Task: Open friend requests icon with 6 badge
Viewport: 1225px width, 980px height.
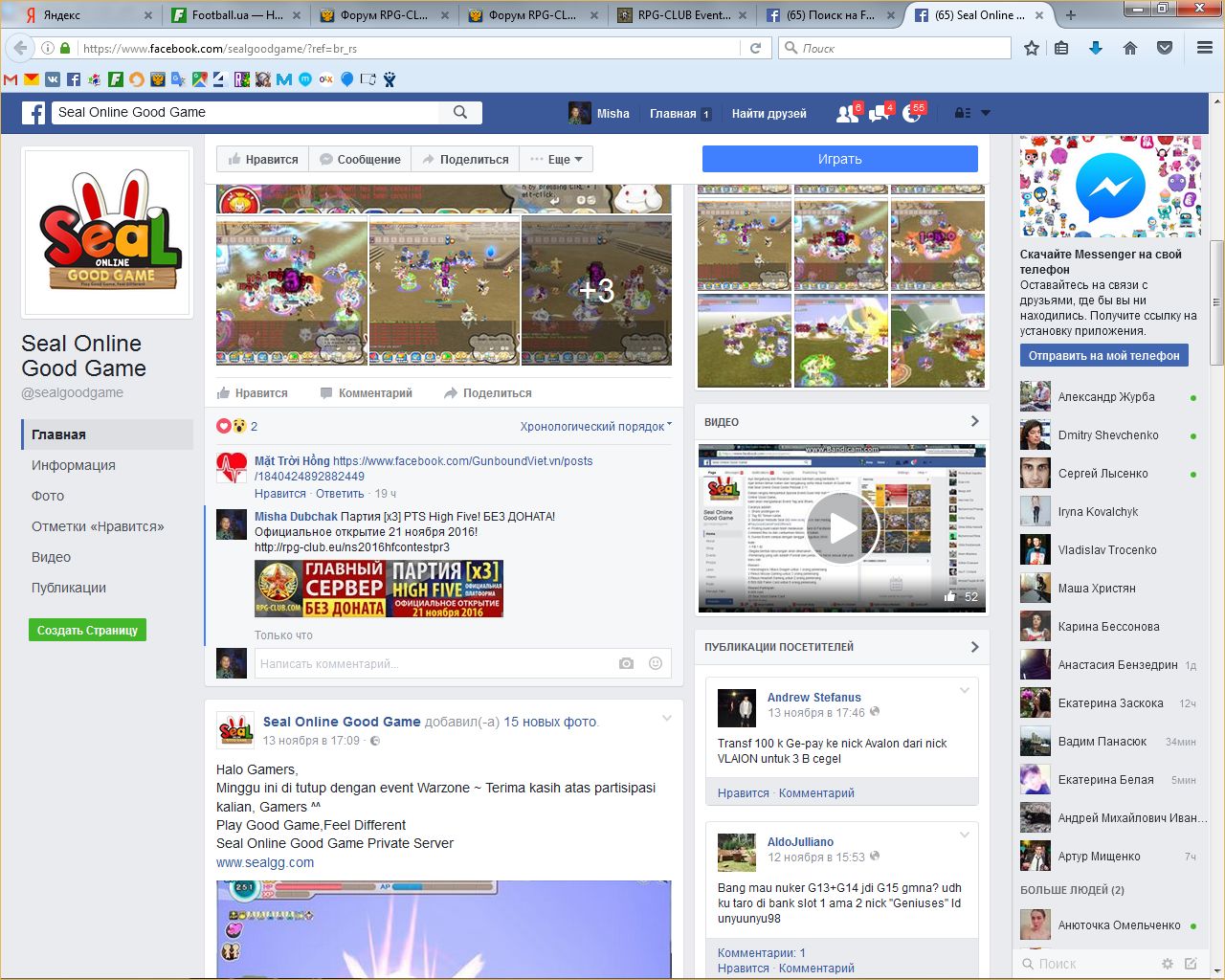Action: coord(848,113)
